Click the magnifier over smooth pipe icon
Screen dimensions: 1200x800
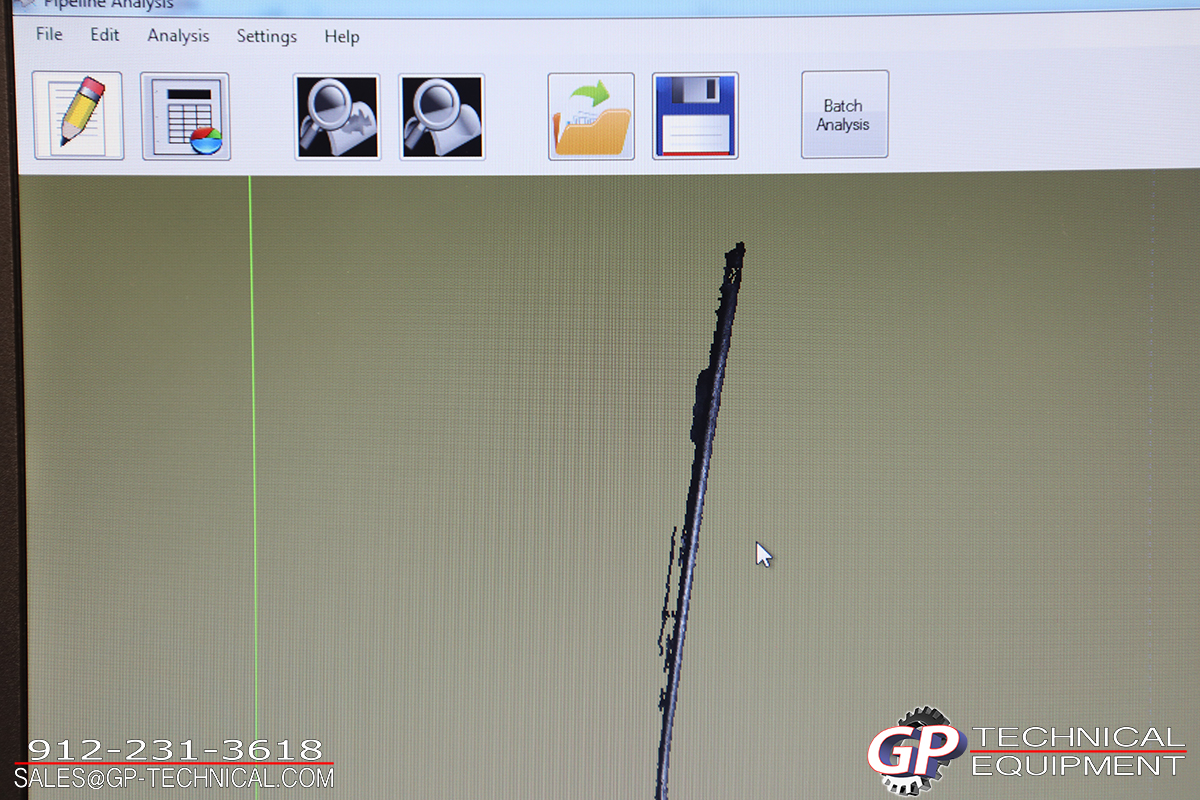442,117
